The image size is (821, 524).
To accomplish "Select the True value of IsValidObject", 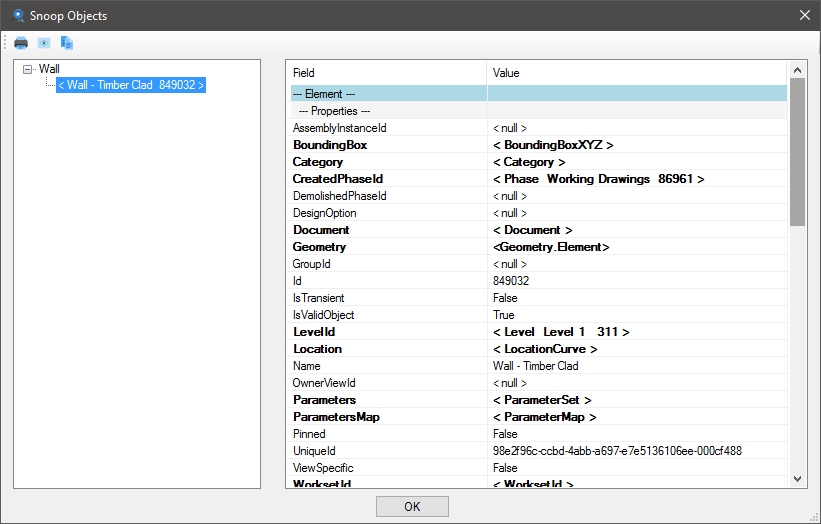I will pyautogui.click(x=504, y=315).
